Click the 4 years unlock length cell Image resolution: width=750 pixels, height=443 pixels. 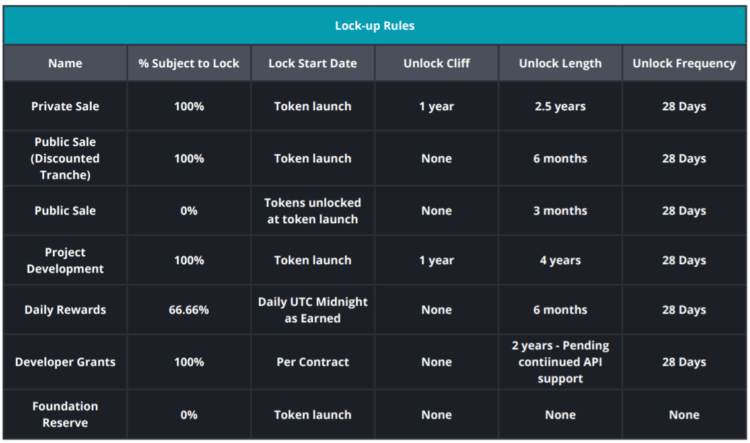[x=560, y=260]
